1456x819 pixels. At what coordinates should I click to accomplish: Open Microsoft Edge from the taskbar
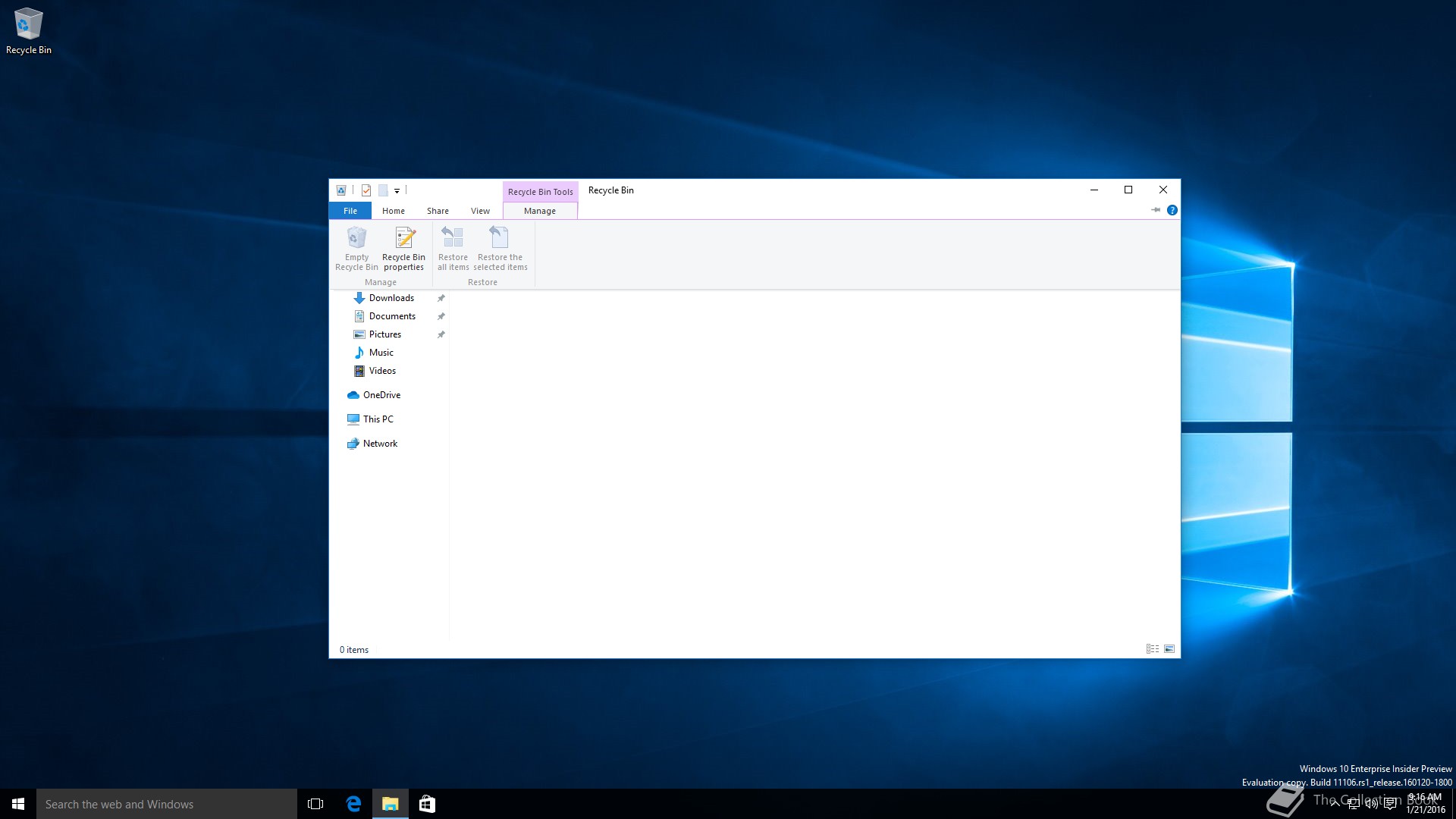pos(353,804)
